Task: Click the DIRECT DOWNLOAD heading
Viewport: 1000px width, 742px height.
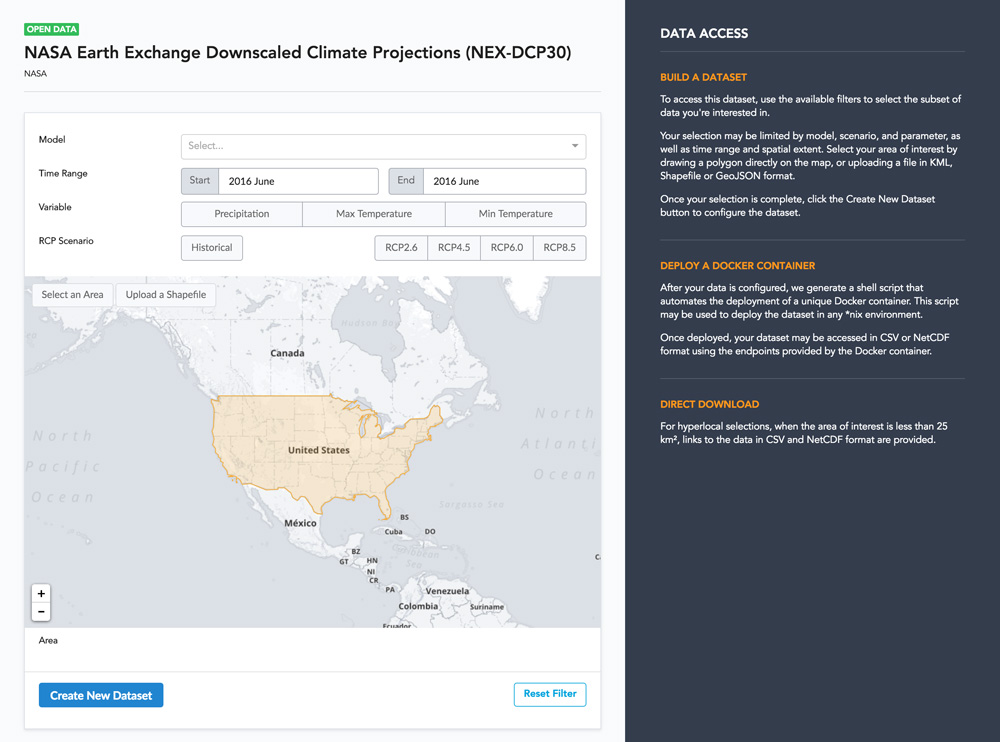Action: point(709,404)
